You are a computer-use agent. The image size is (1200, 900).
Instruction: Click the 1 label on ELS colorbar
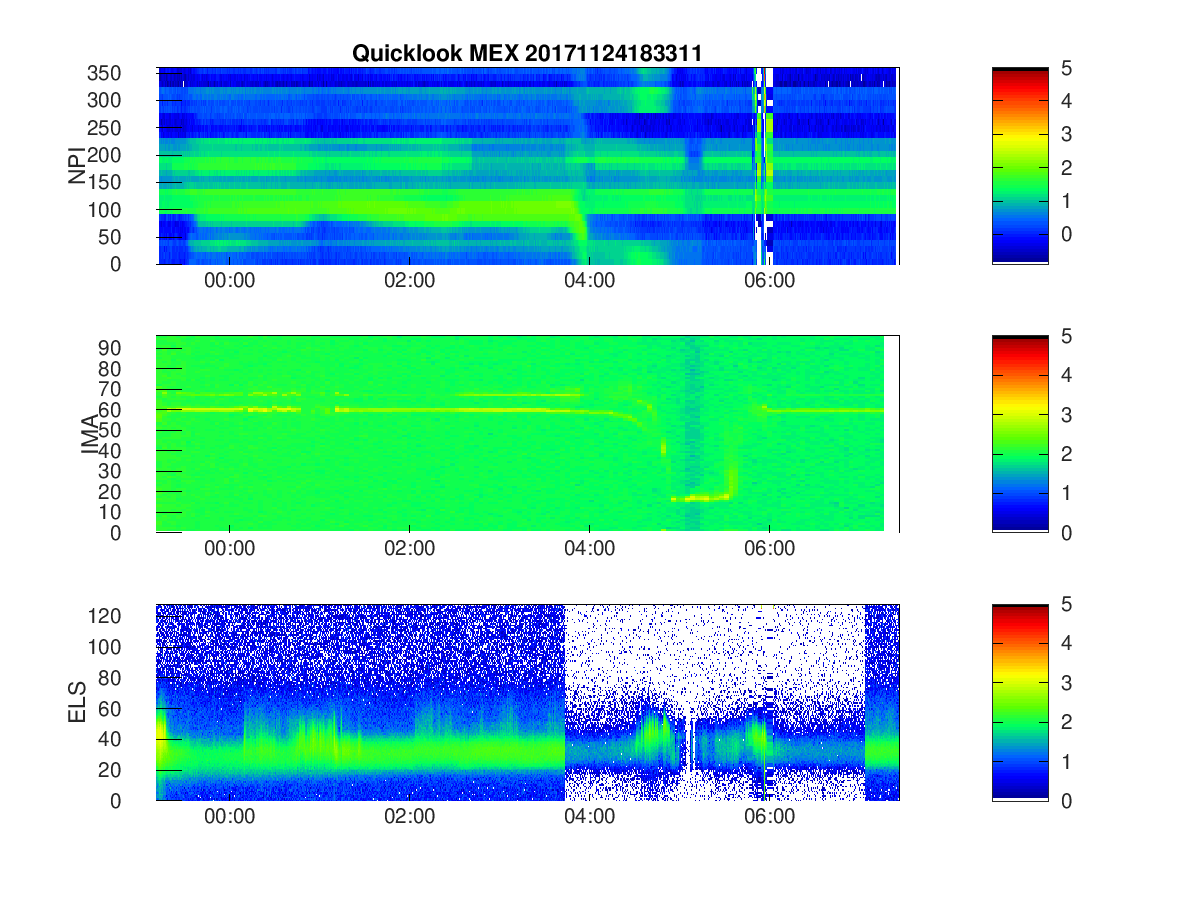pos(1066,761)
